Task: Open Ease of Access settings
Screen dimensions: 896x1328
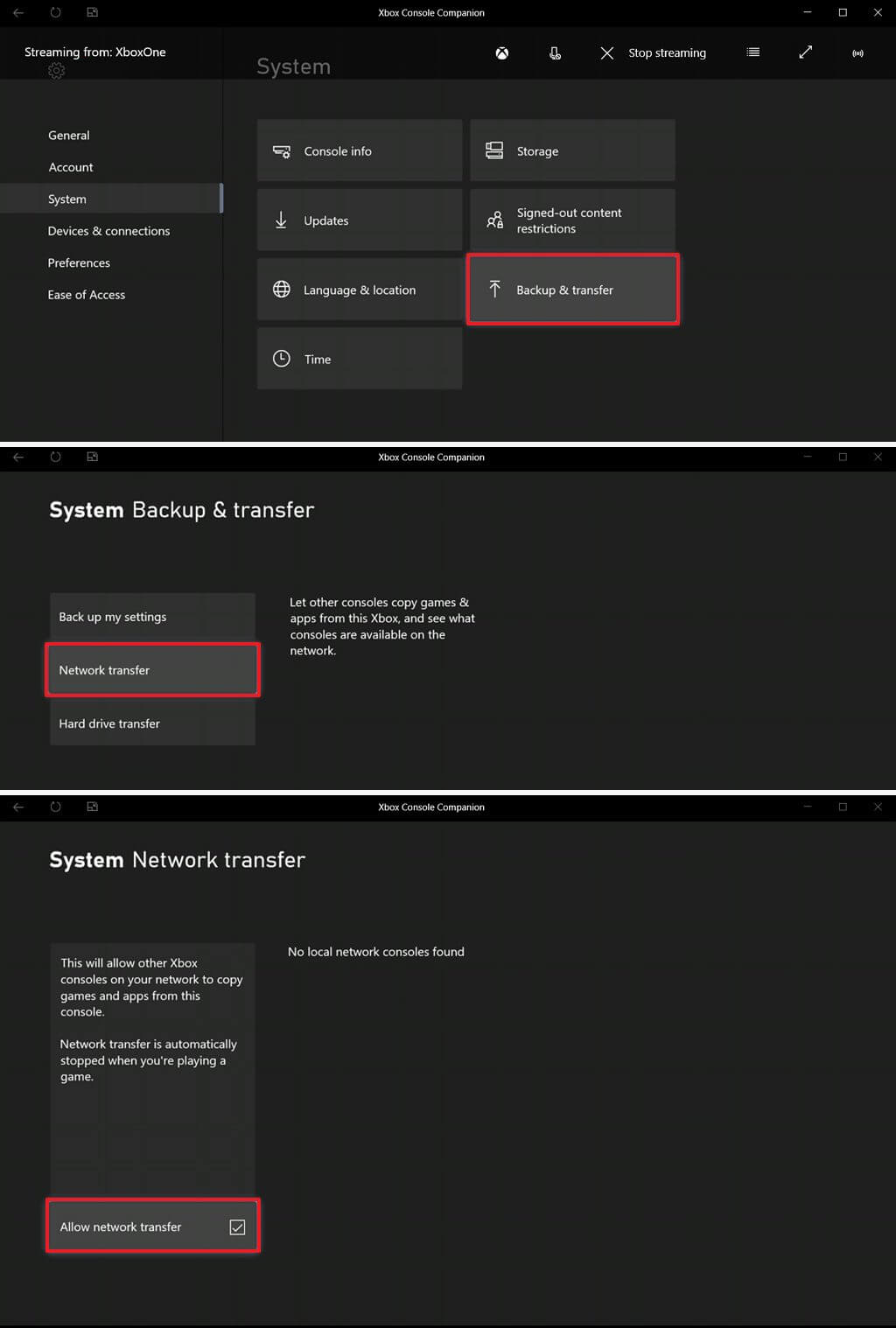Action: click(87, 295)
